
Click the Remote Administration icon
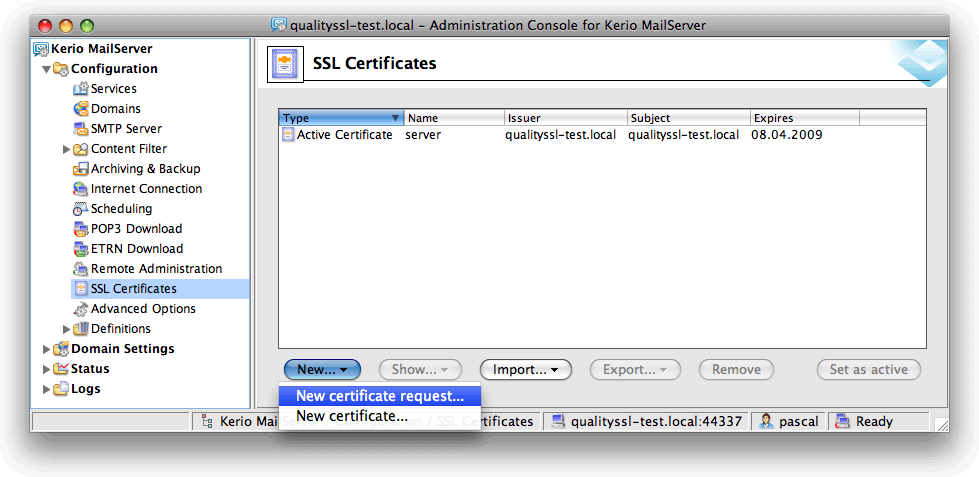[x=81, y=268]
